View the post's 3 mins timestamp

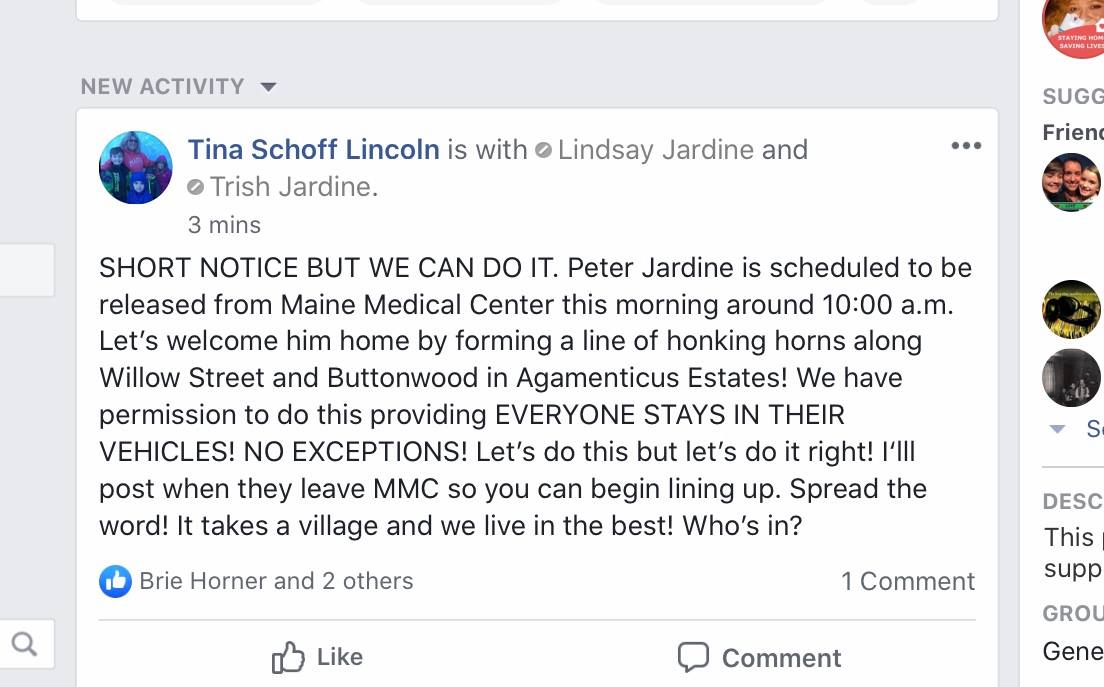[x=224, y=225]
